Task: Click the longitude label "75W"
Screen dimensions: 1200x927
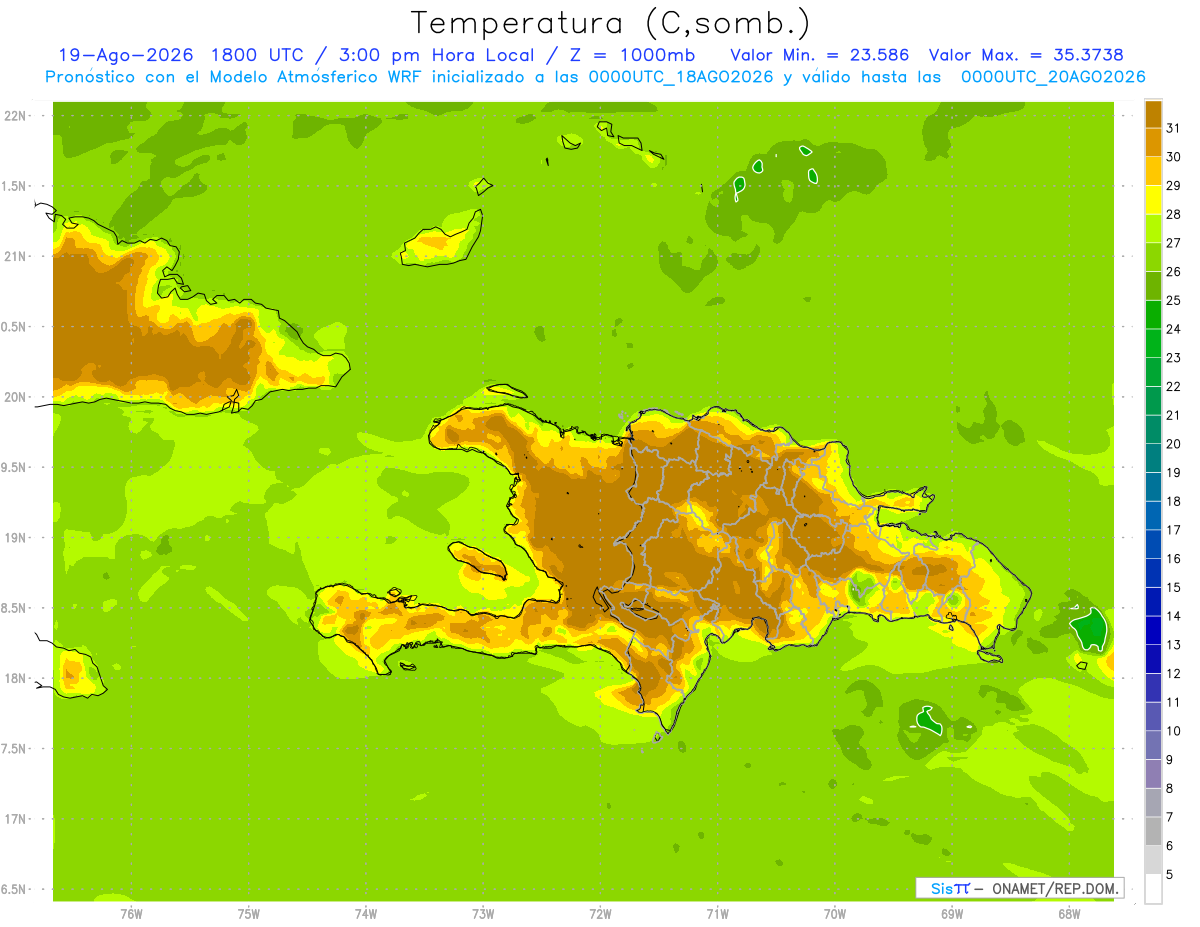Action: [x=249, y=914]
